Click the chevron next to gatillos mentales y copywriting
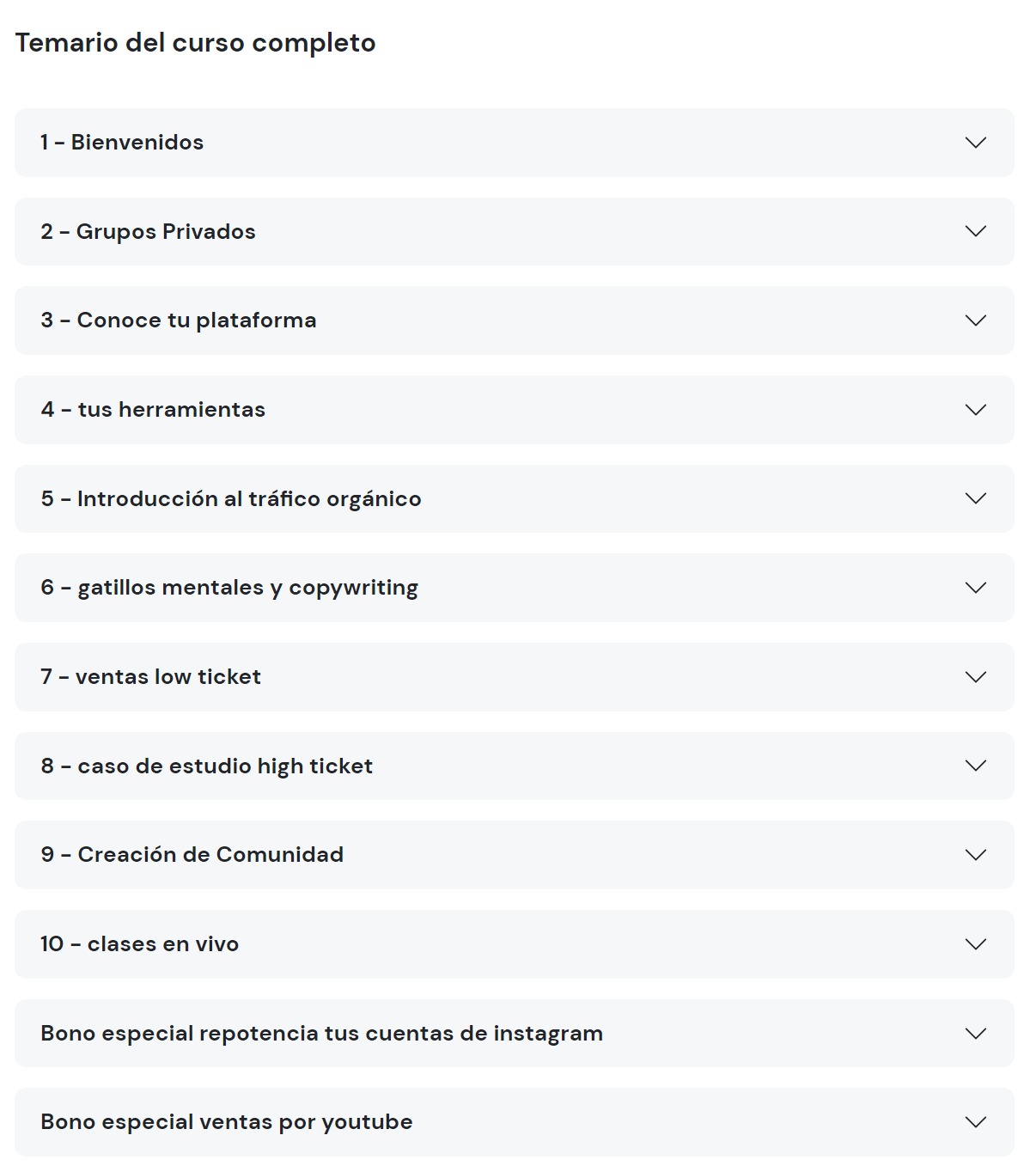 tap(975, 588)
